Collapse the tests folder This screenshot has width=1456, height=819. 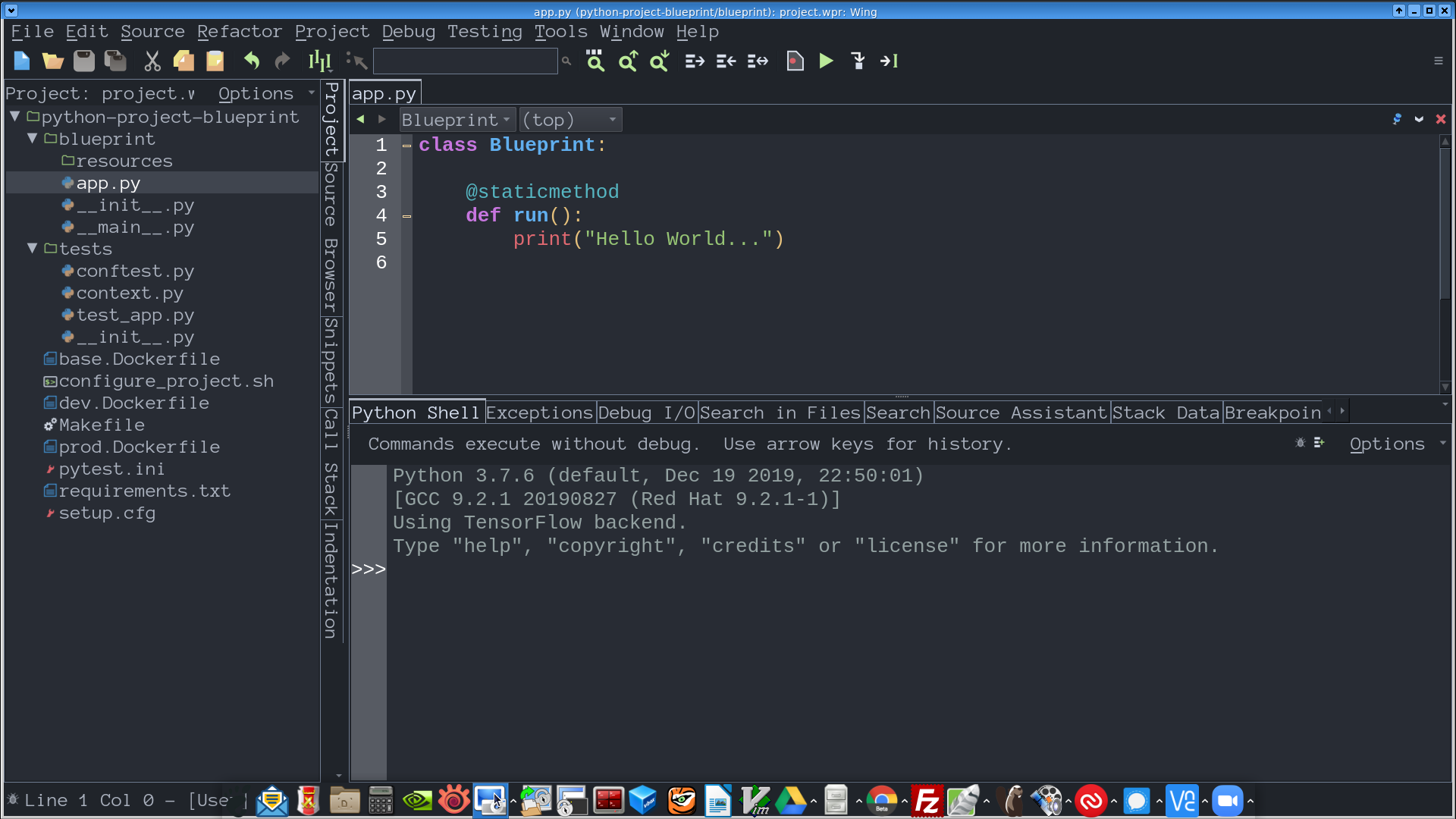coord(32,249)
